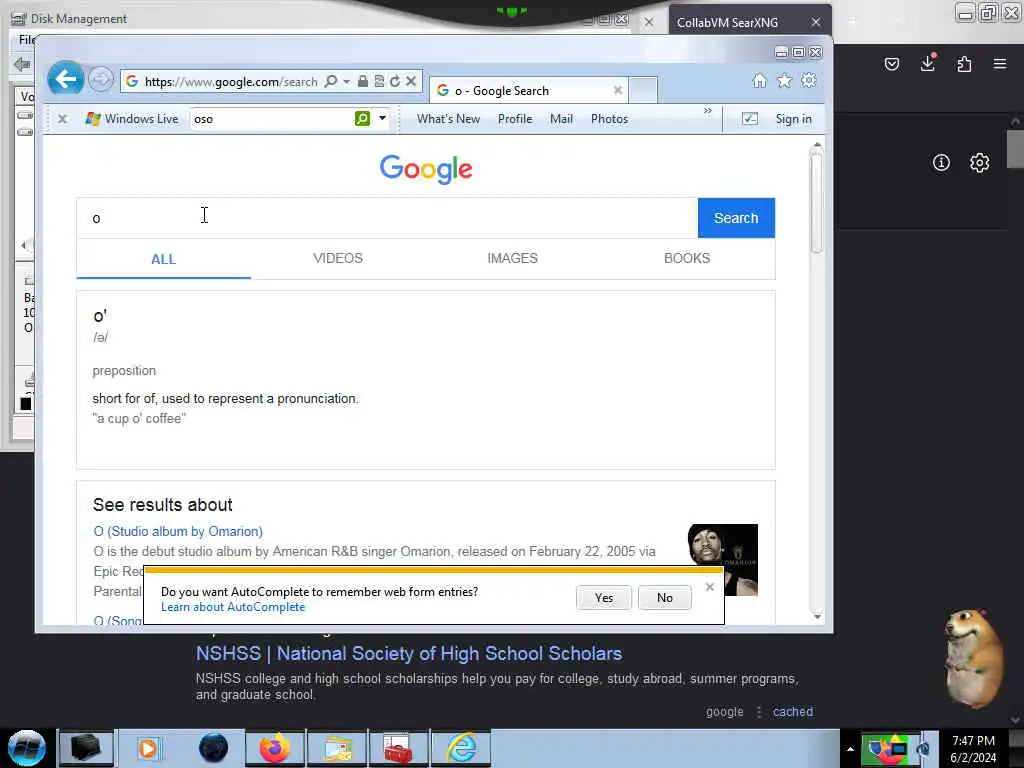Show hidden system tray icons

(x=850, y=749)
